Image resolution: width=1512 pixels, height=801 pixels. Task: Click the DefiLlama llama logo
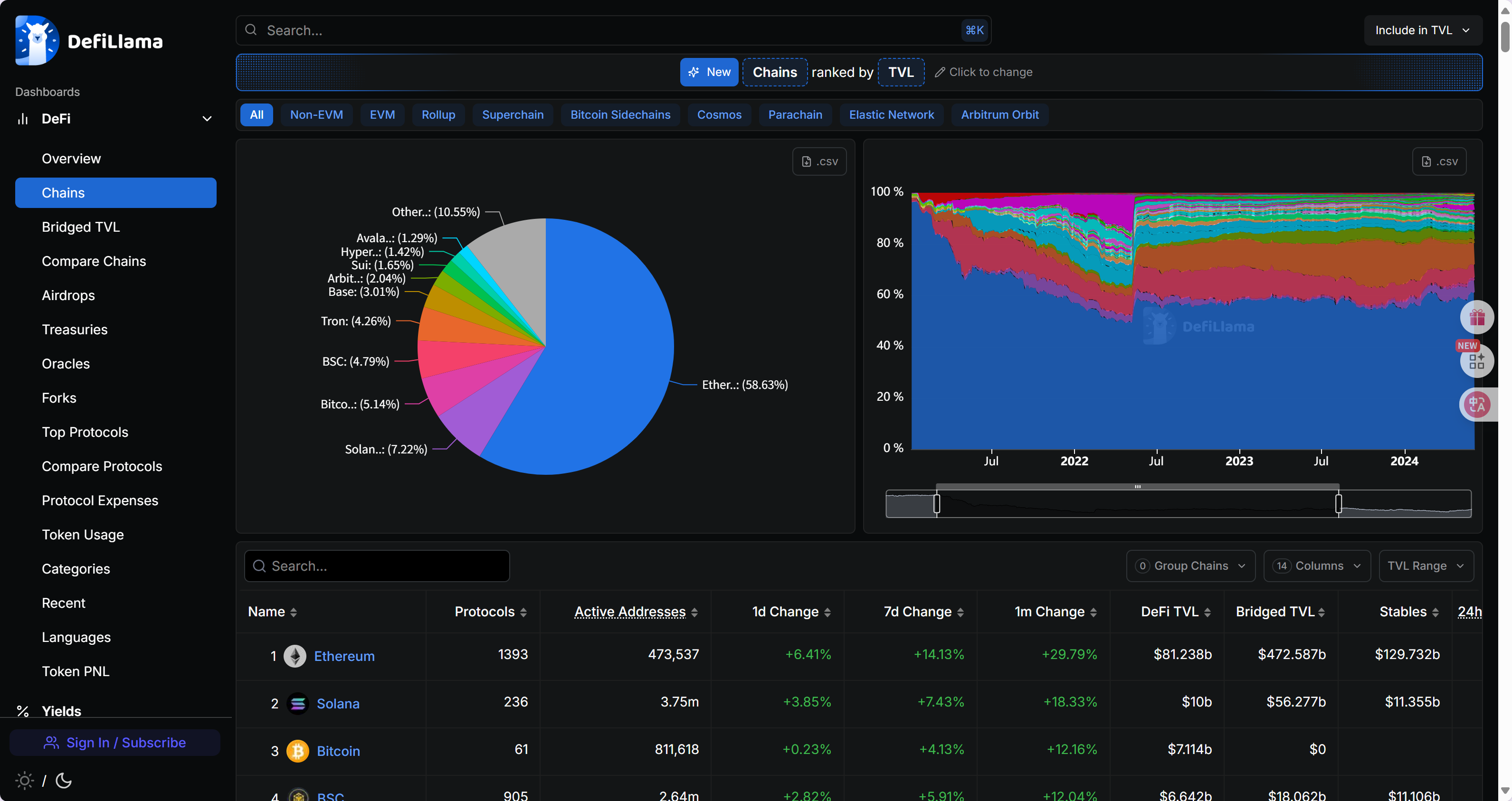point(37,40)
